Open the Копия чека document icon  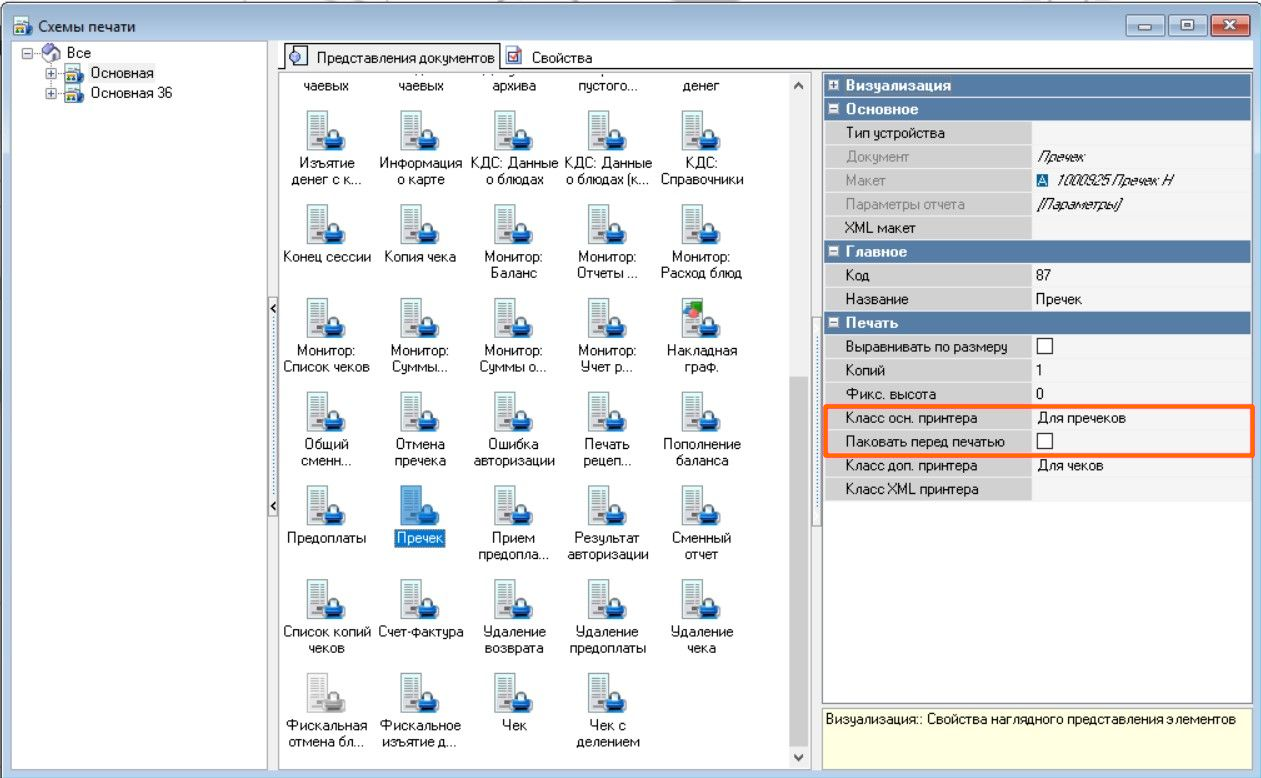(x=419, y=225)
